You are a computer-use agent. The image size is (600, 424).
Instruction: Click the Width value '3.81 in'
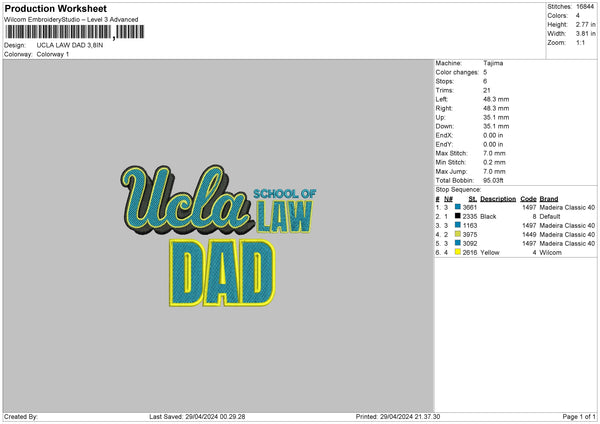pyautogui.click(x=586, y=34)
